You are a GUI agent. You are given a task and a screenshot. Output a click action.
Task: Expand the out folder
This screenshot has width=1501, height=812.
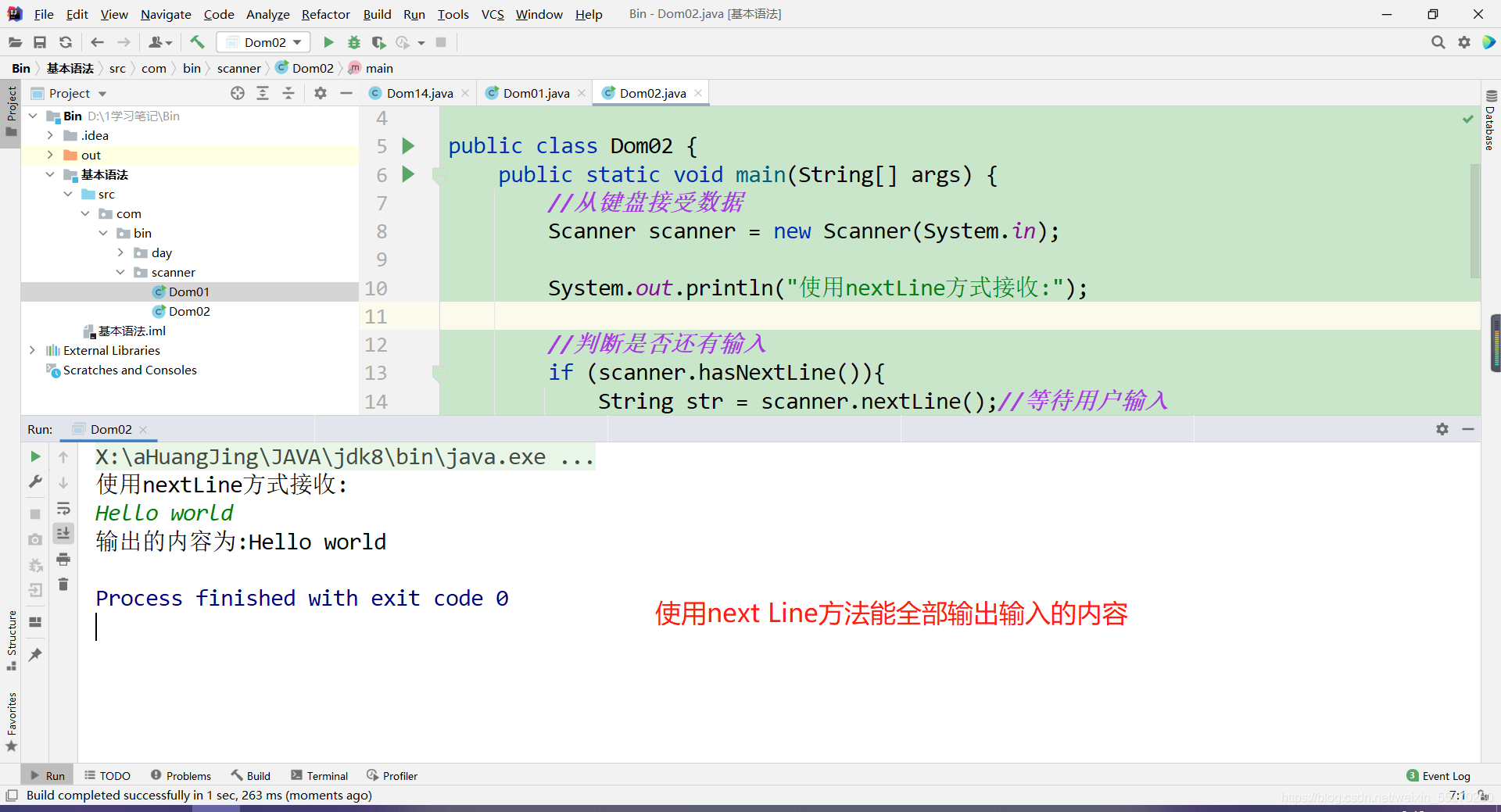coord(50,155)
